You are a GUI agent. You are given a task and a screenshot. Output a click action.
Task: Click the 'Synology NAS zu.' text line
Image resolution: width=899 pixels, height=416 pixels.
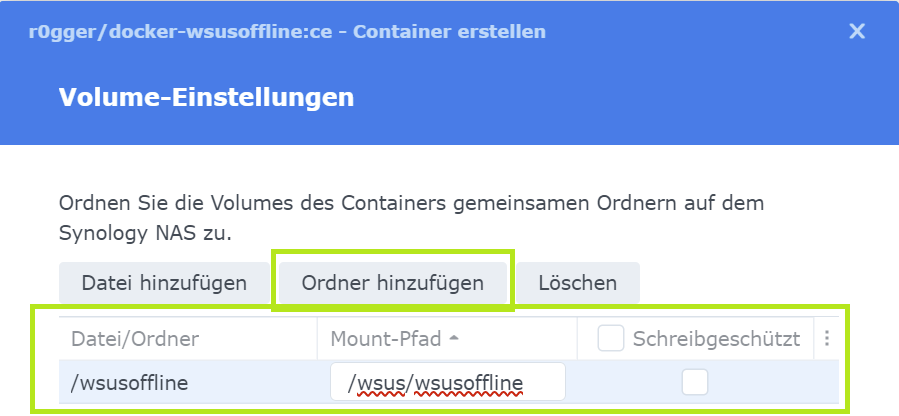[x=145, y=232]
